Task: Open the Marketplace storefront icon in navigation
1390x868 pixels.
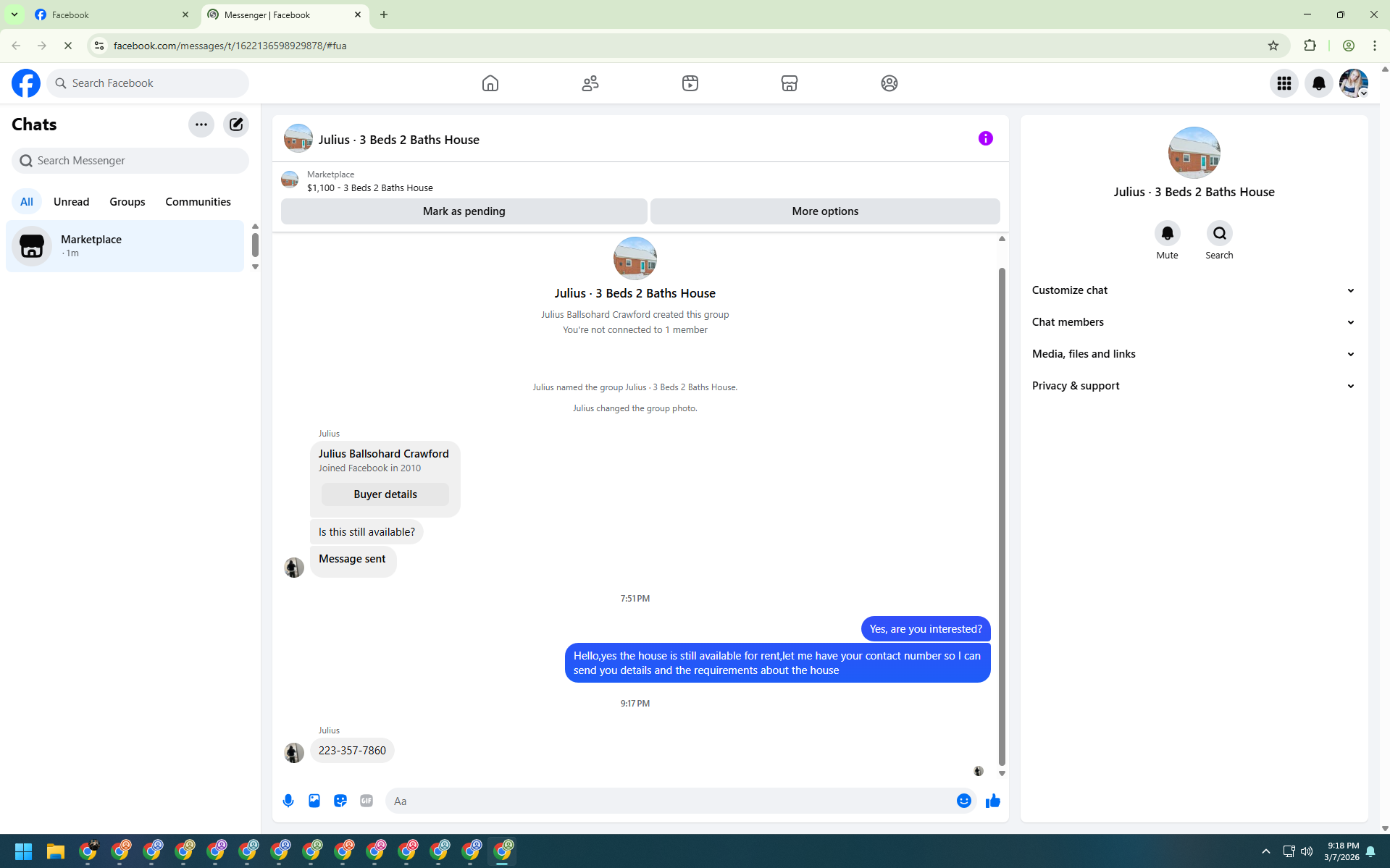Action: pyautogui.click(x=790, y=83)
